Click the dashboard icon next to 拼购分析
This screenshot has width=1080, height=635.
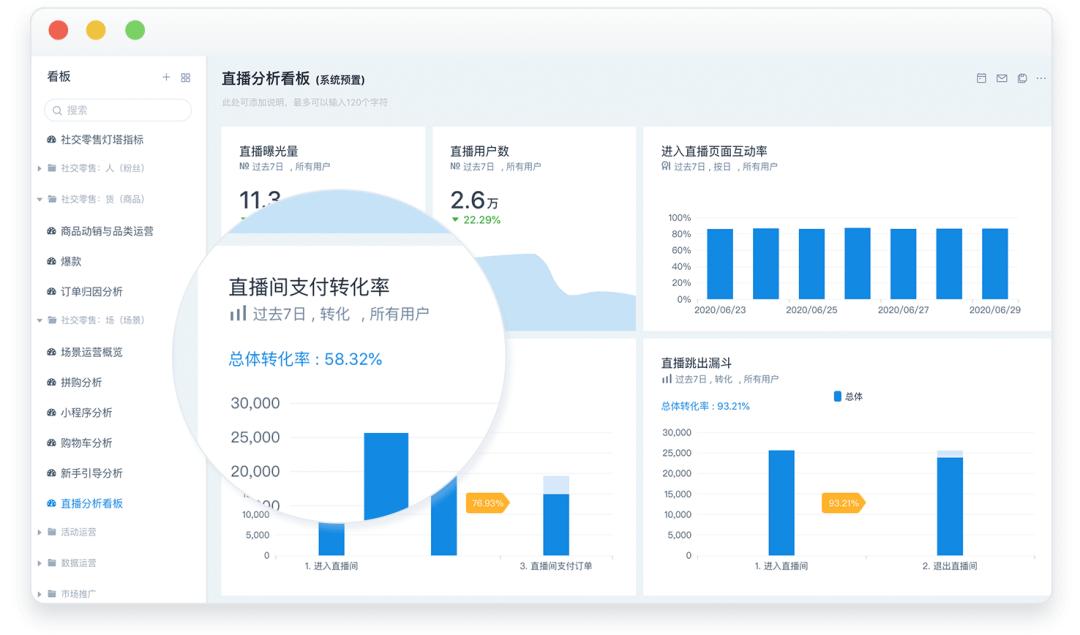coord(51,382)
